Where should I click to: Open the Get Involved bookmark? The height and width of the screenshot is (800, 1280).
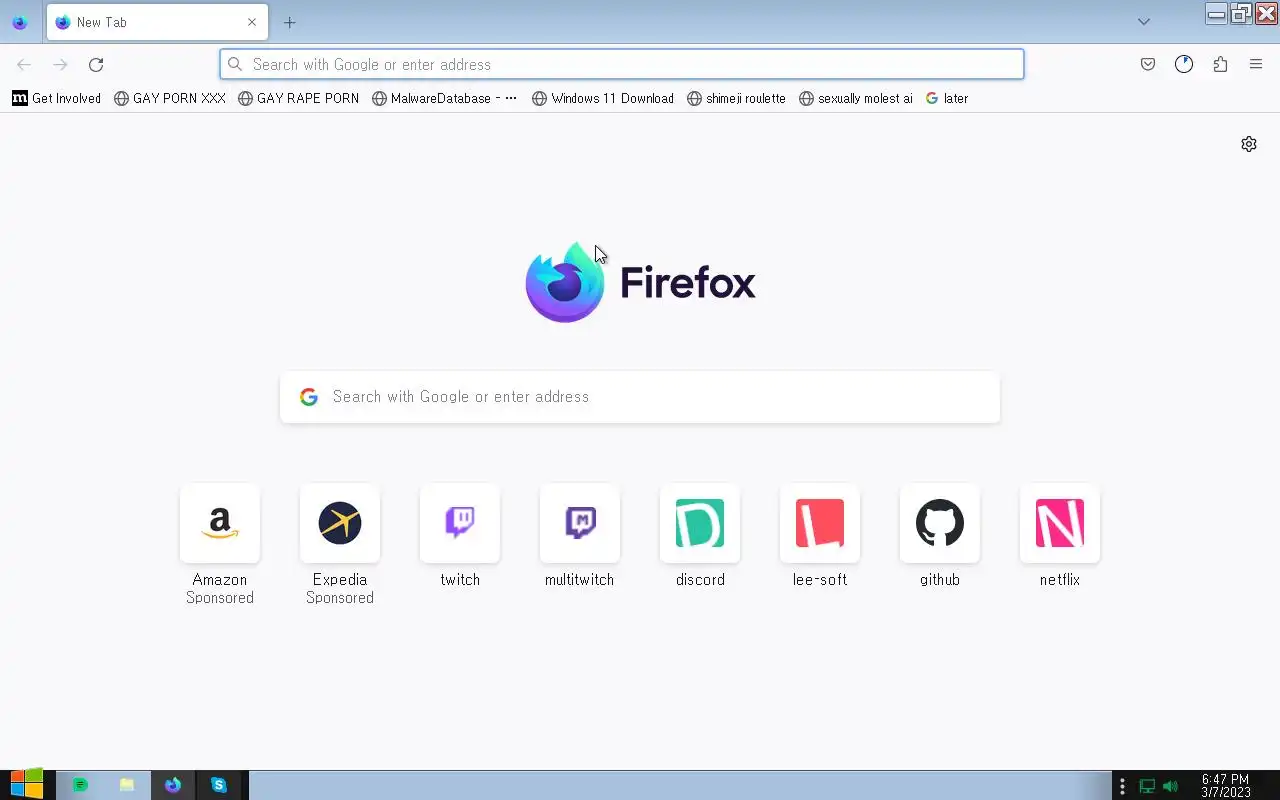56,98
